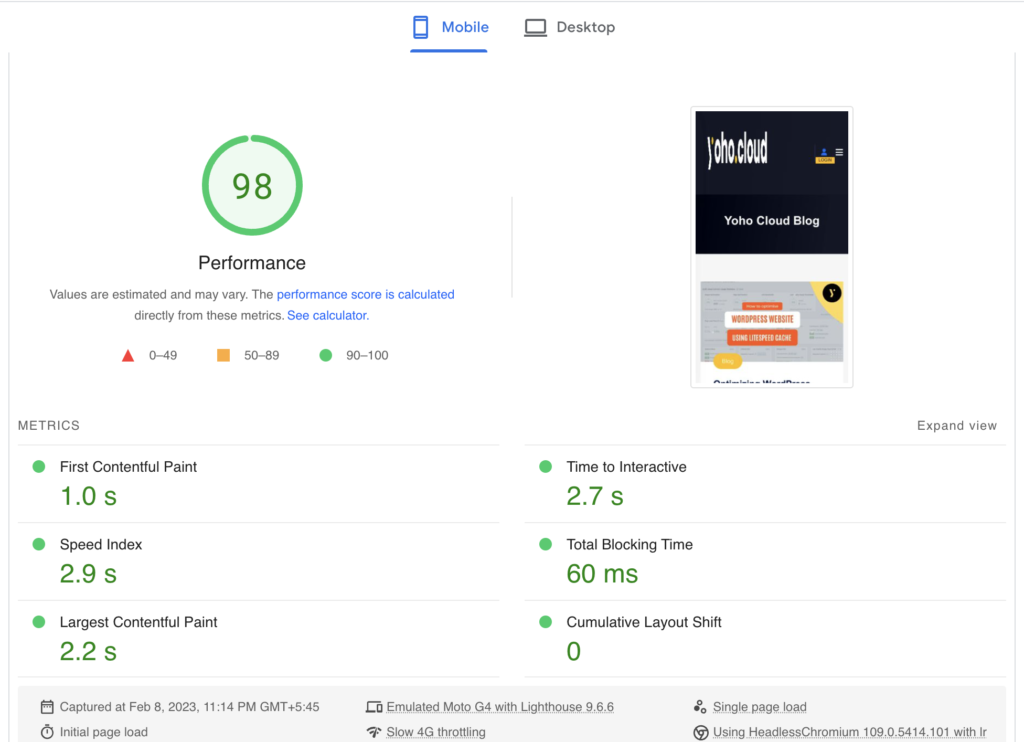Click the monitor icon beside the Desktop label

[535, 27]
